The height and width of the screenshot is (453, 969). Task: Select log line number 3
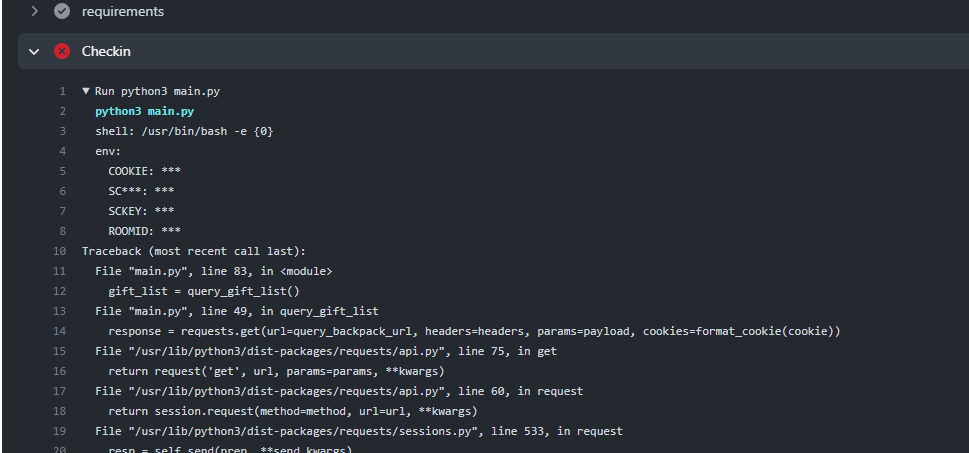[x=62, y=132]
